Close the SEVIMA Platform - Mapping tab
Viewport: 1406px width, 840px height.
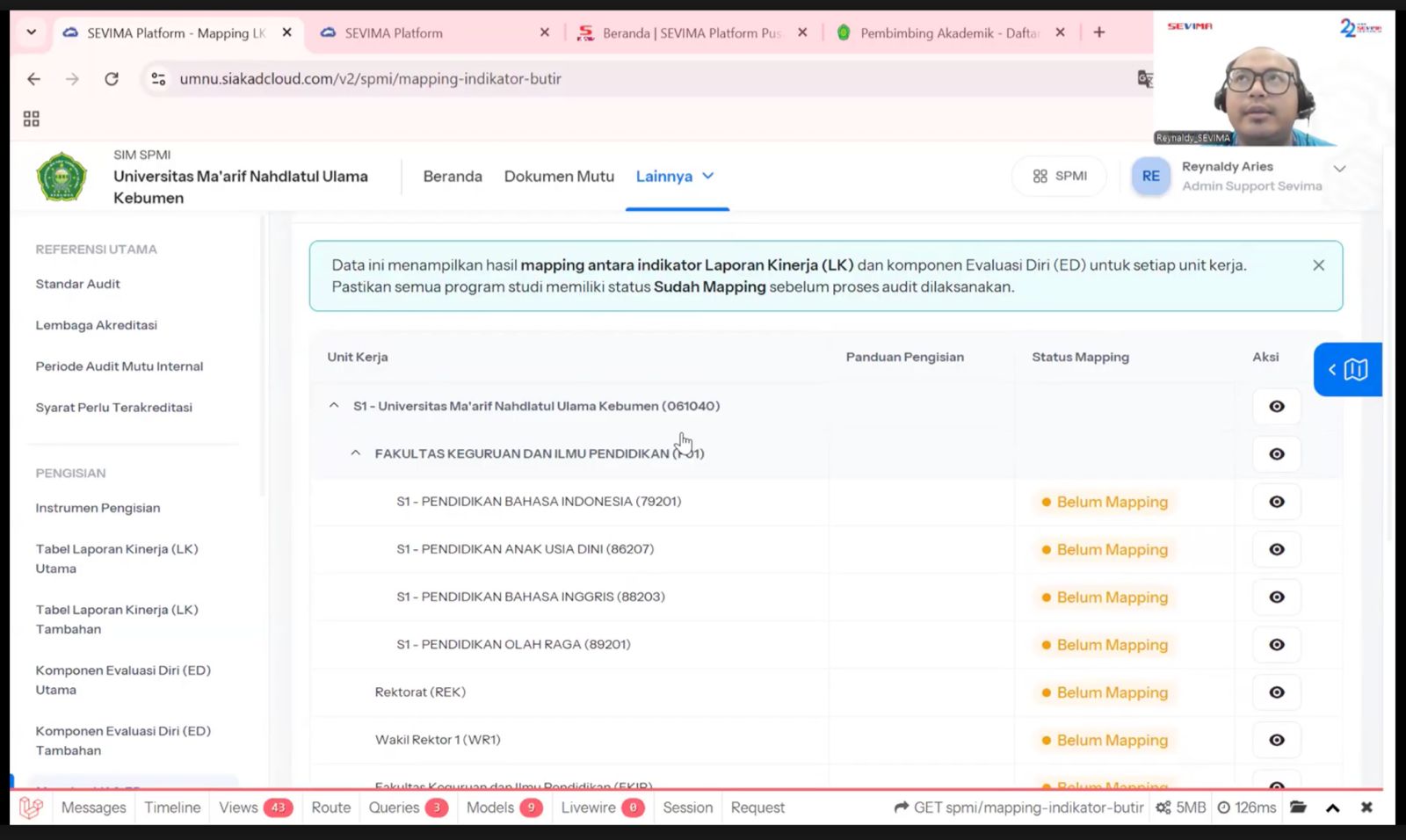(x=286, y=33)
